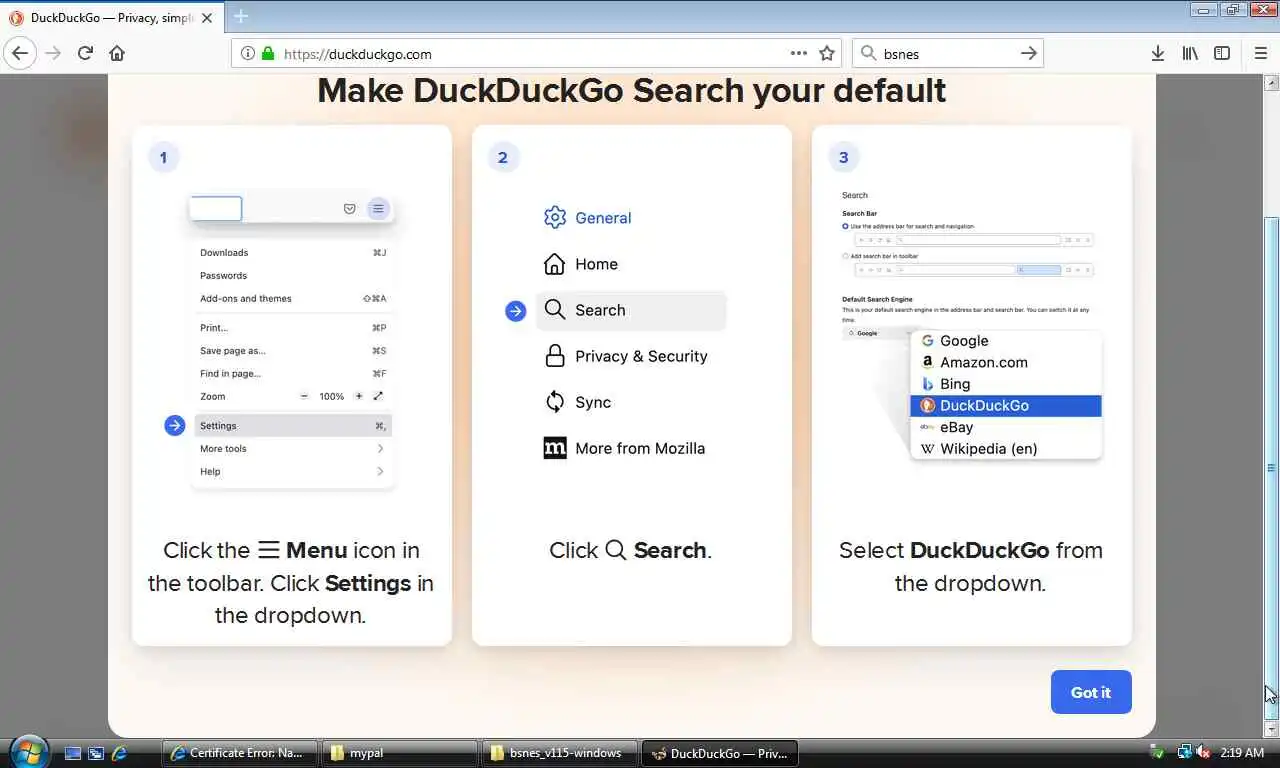Switch to bsnes_v115-windows taskbar button
This screenshot has height=768, width=1280.
coord(559,753)
